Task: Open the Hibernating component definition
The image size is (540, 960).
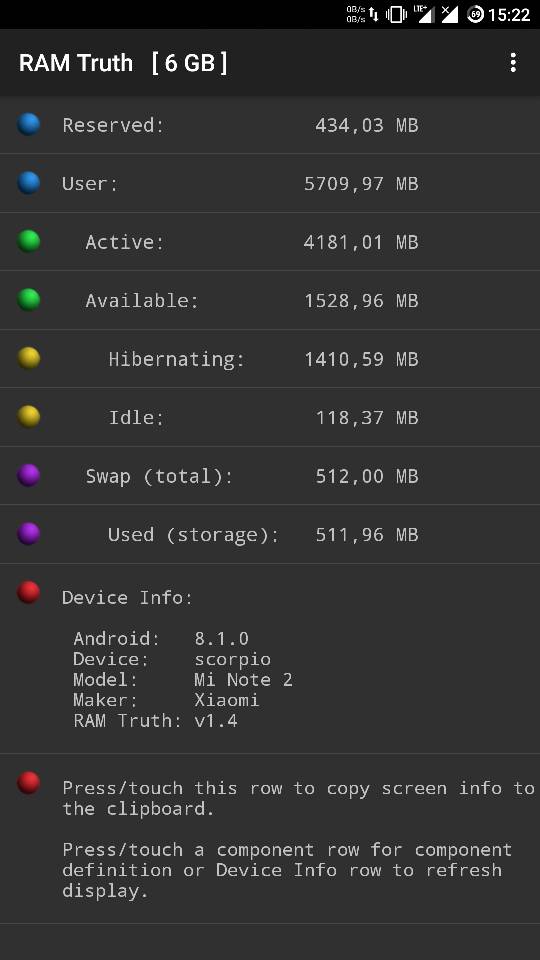Action: pos(270,359)
